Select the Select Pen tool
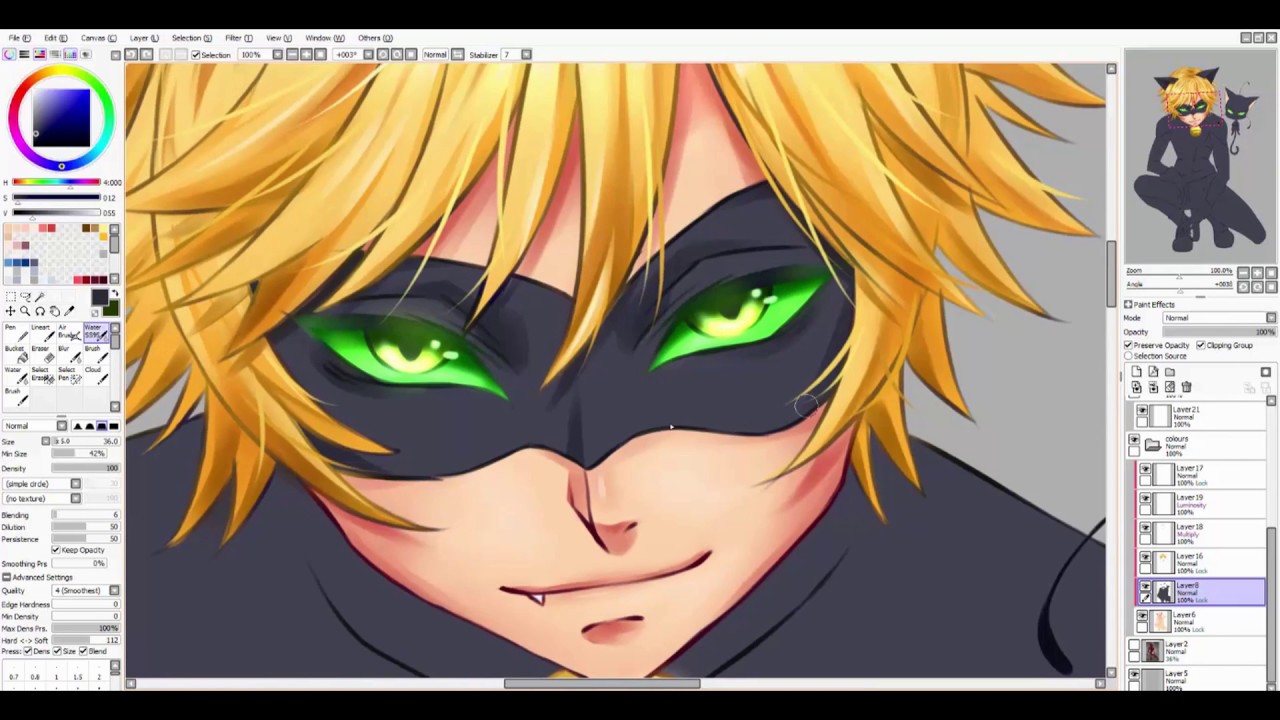 (x=70, y=375)
